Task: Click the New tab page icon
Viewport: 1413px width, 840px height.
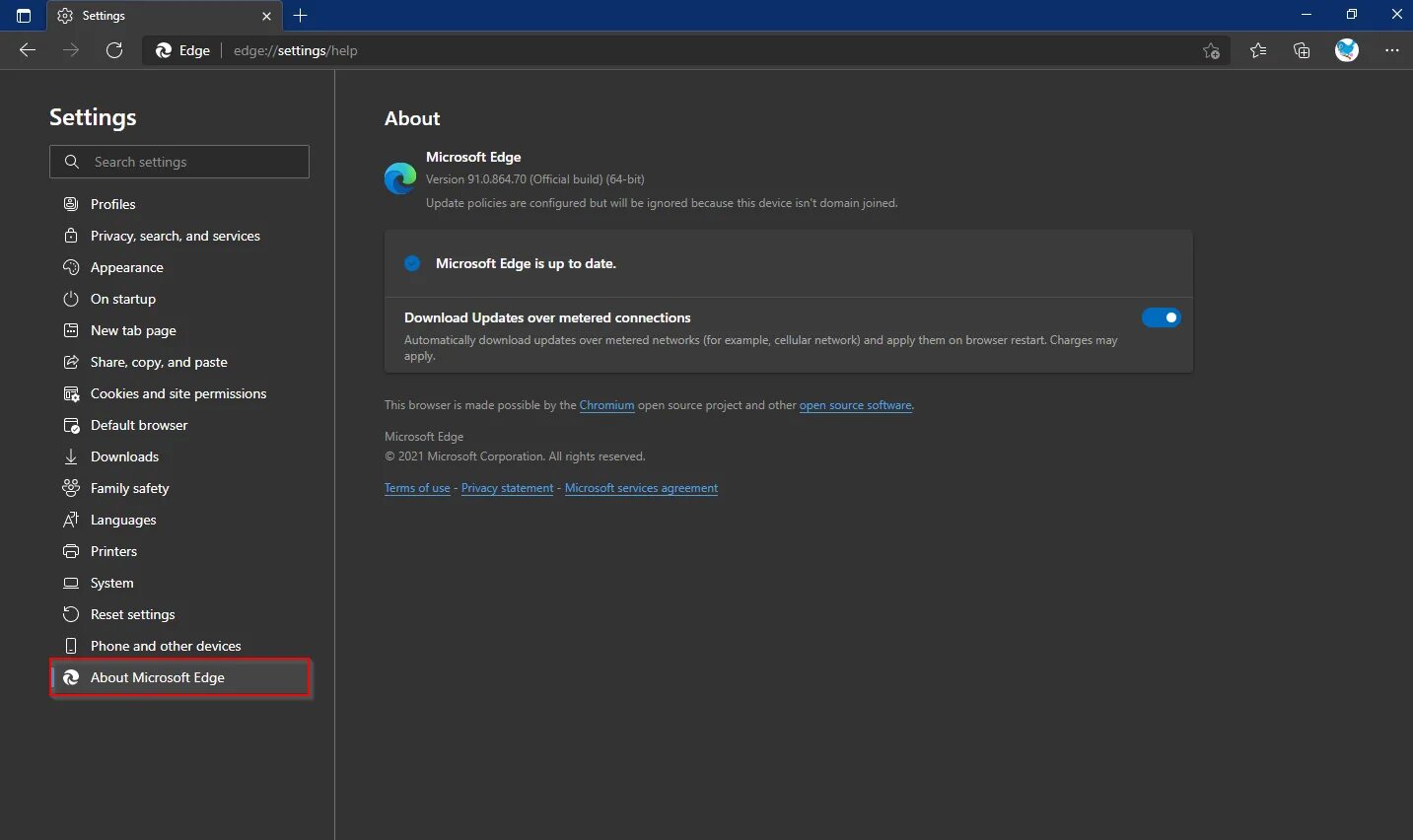Action: [71, 330]
